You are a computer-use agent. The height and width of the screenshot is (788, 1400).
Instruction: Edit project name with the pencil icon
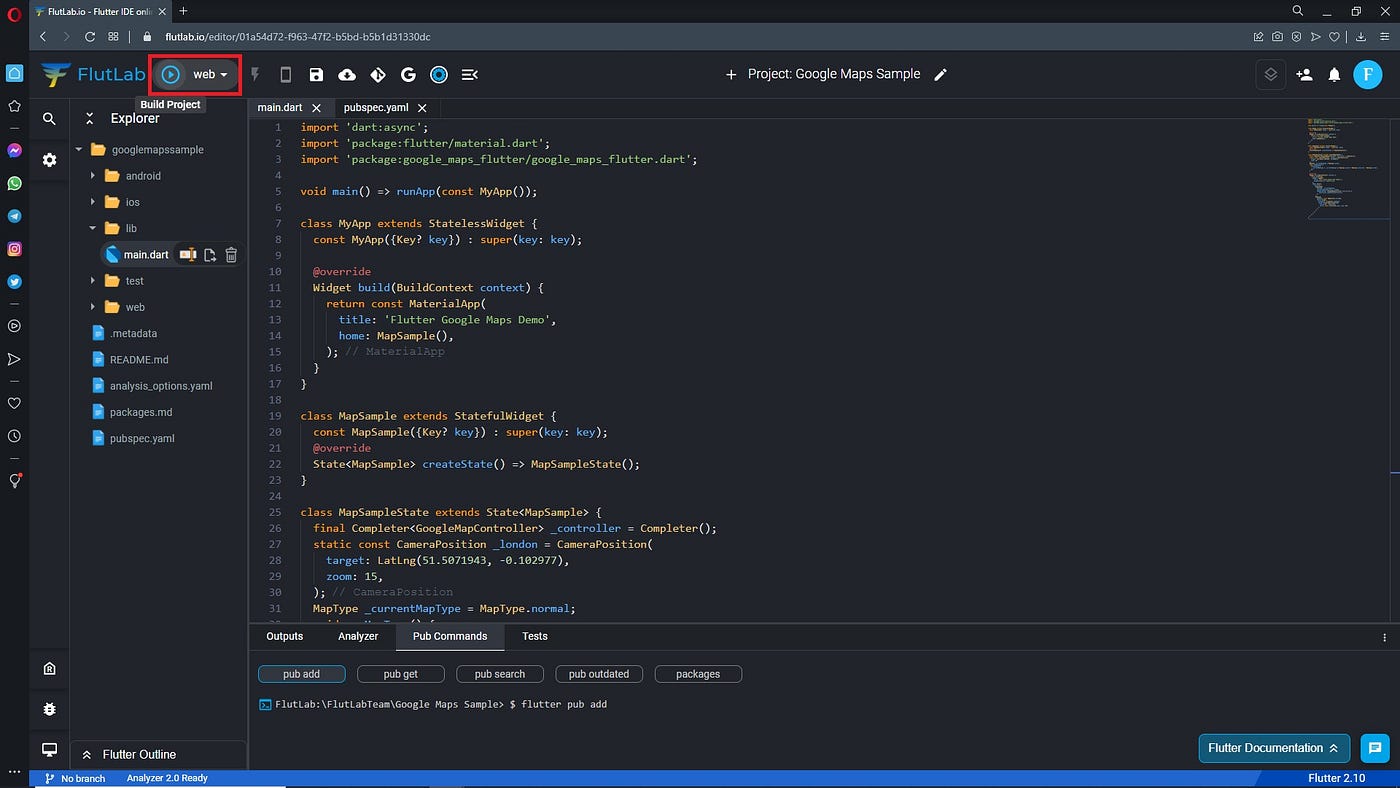click(x=940, y=74)
